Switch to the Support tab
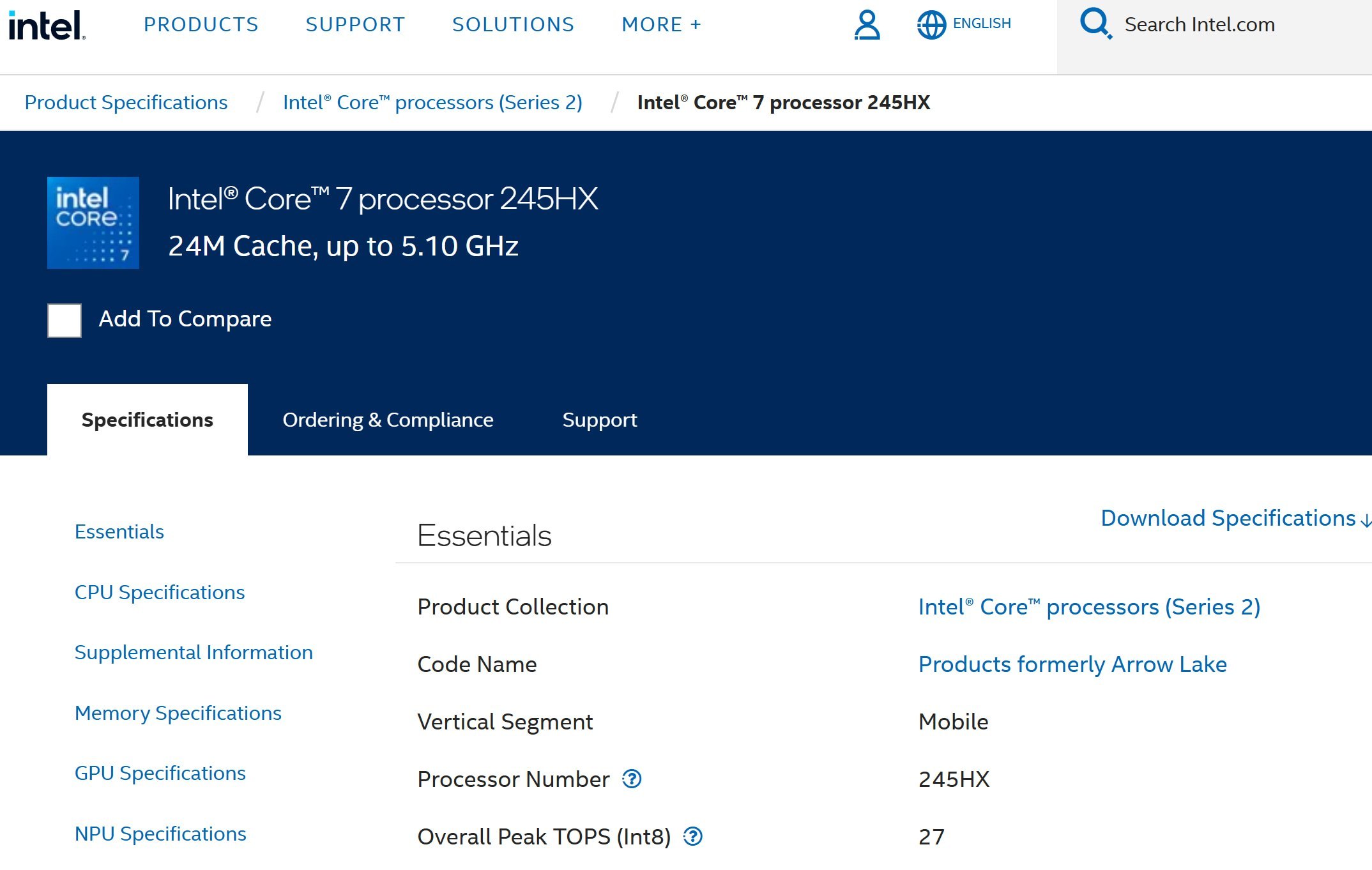The width and height of the screenshot is (1372, 870). (599, 420)
